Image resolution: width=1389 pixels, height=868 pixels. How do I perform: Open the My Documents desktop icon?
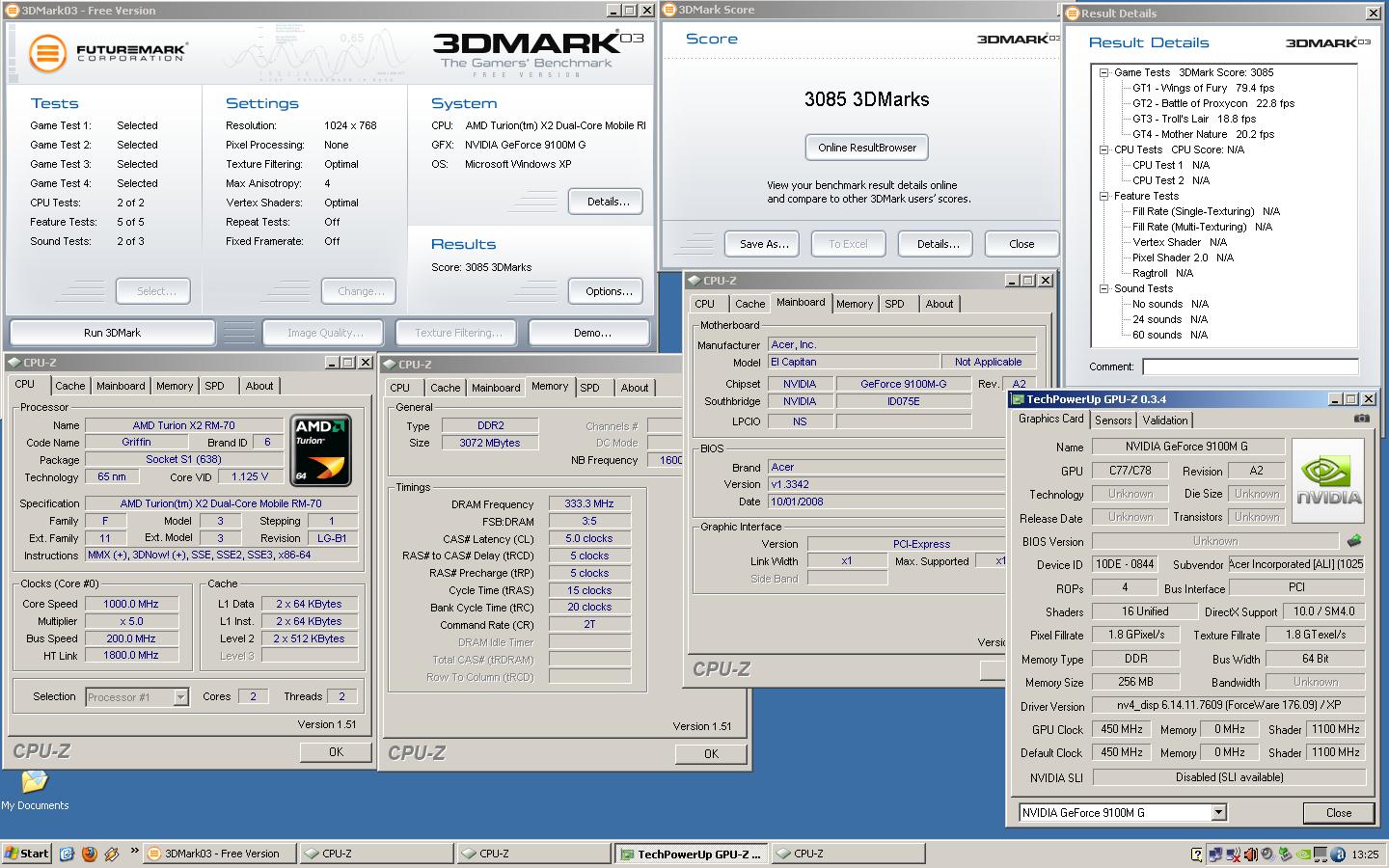click(35, 790)
